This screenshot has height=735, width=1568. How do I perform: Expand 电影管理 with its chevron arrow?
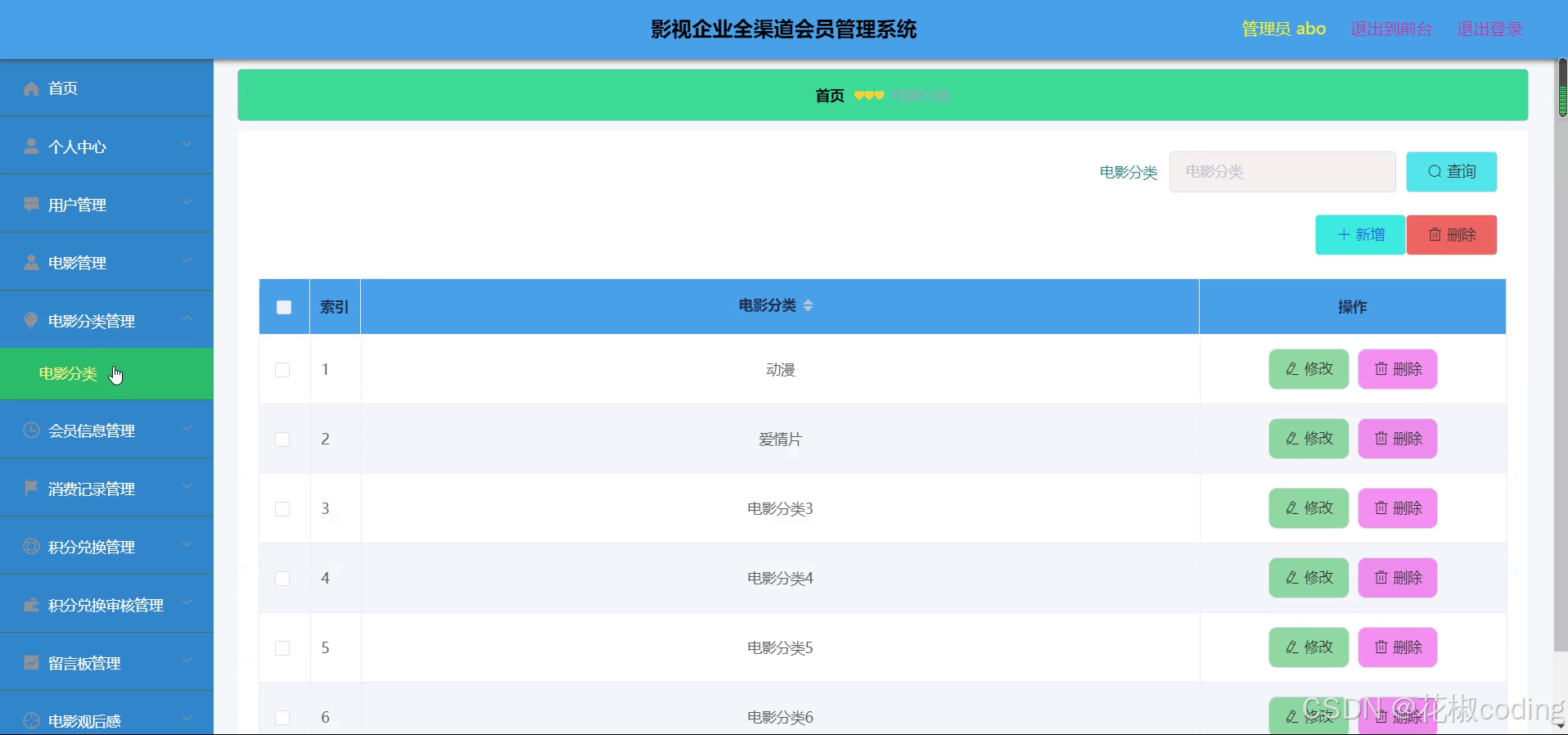[x=187, y=260]
